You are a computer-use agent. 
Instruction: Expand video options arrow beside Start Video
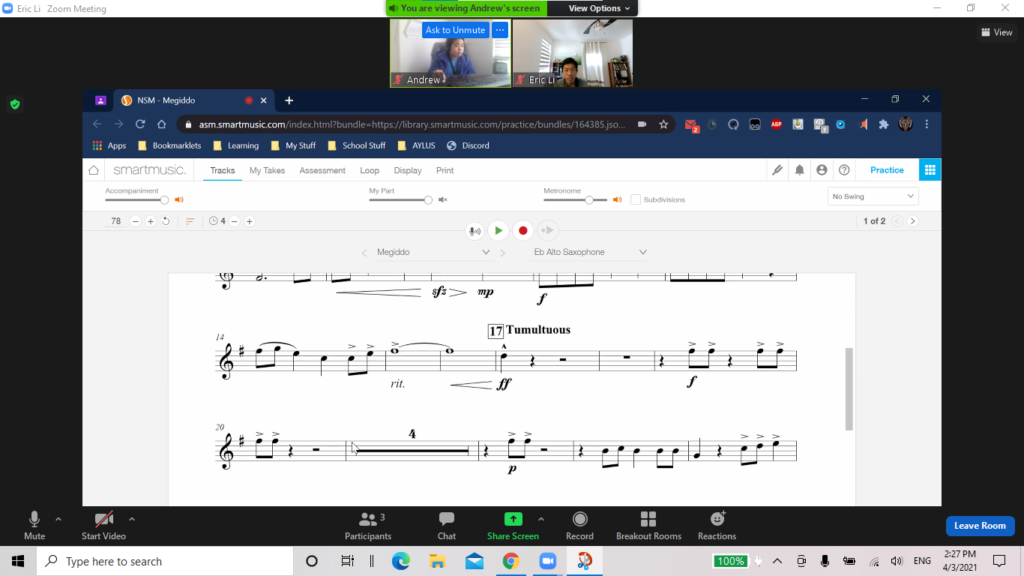(x=132, y=519)
